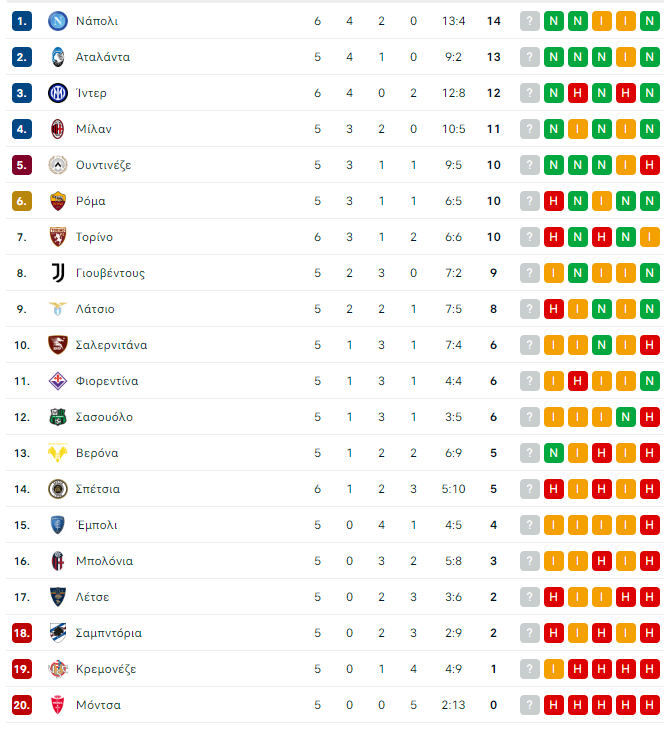Open the Λάτσιο team link
Screen dimensions: 664x729
[95, 309]
